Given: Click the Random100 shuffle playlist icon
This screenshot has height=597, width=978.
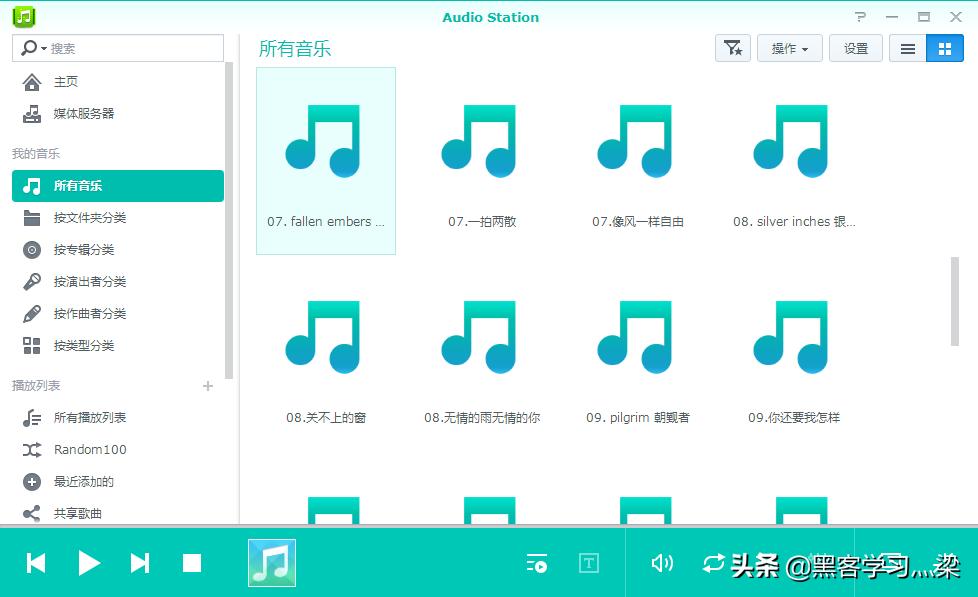Looking at the screenshot, I should point(33,449).
